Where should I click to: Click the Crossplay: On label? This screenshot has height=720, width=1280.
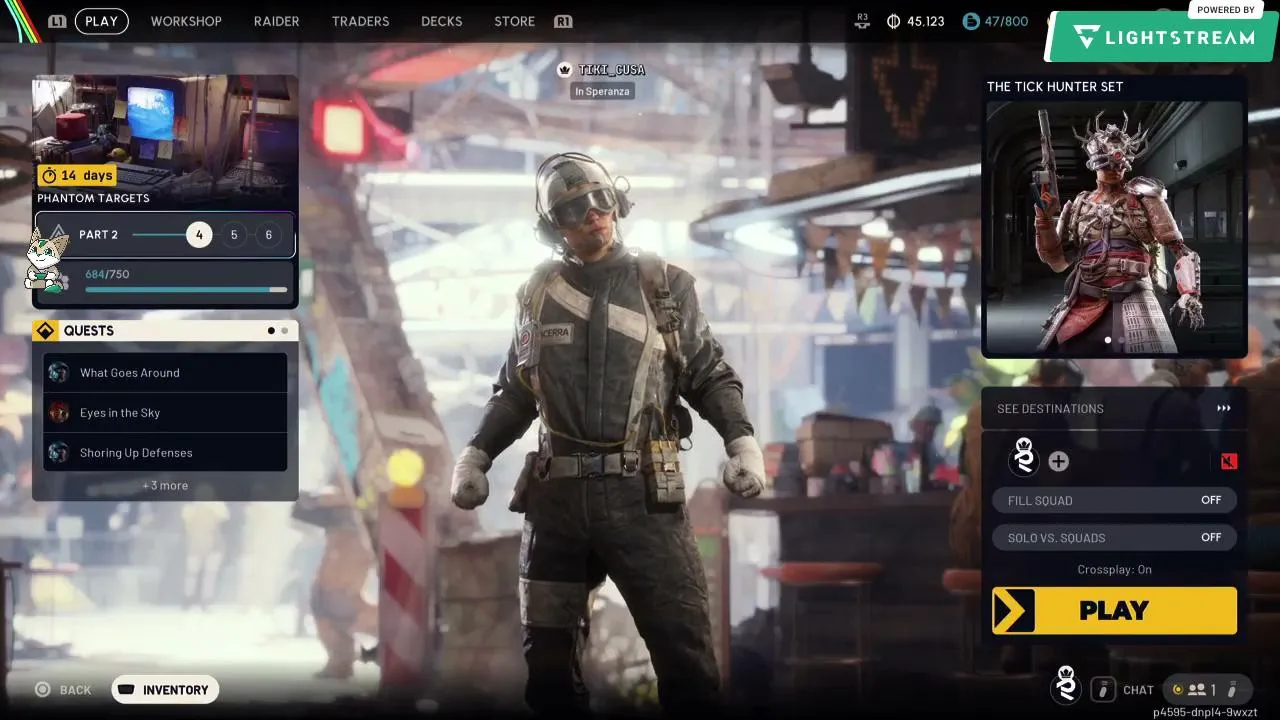pos(1114,570)
